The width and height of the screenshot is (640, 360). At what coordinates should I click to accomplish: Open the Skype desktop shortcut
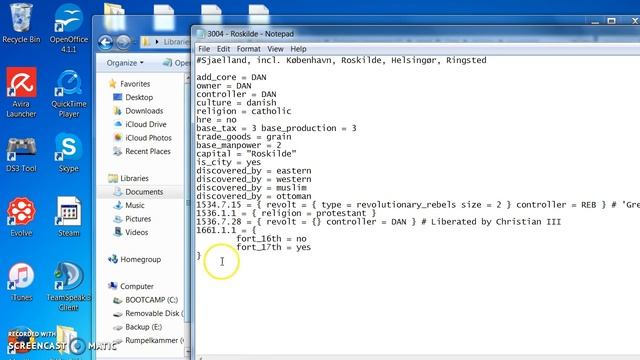tap(69, 153)
